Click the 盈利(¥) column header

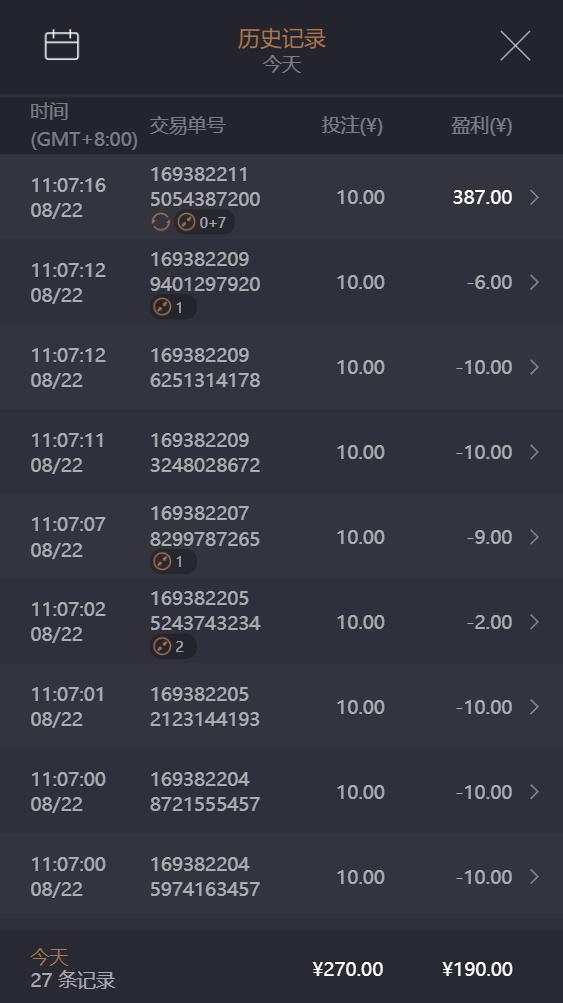tap(482, 125)
